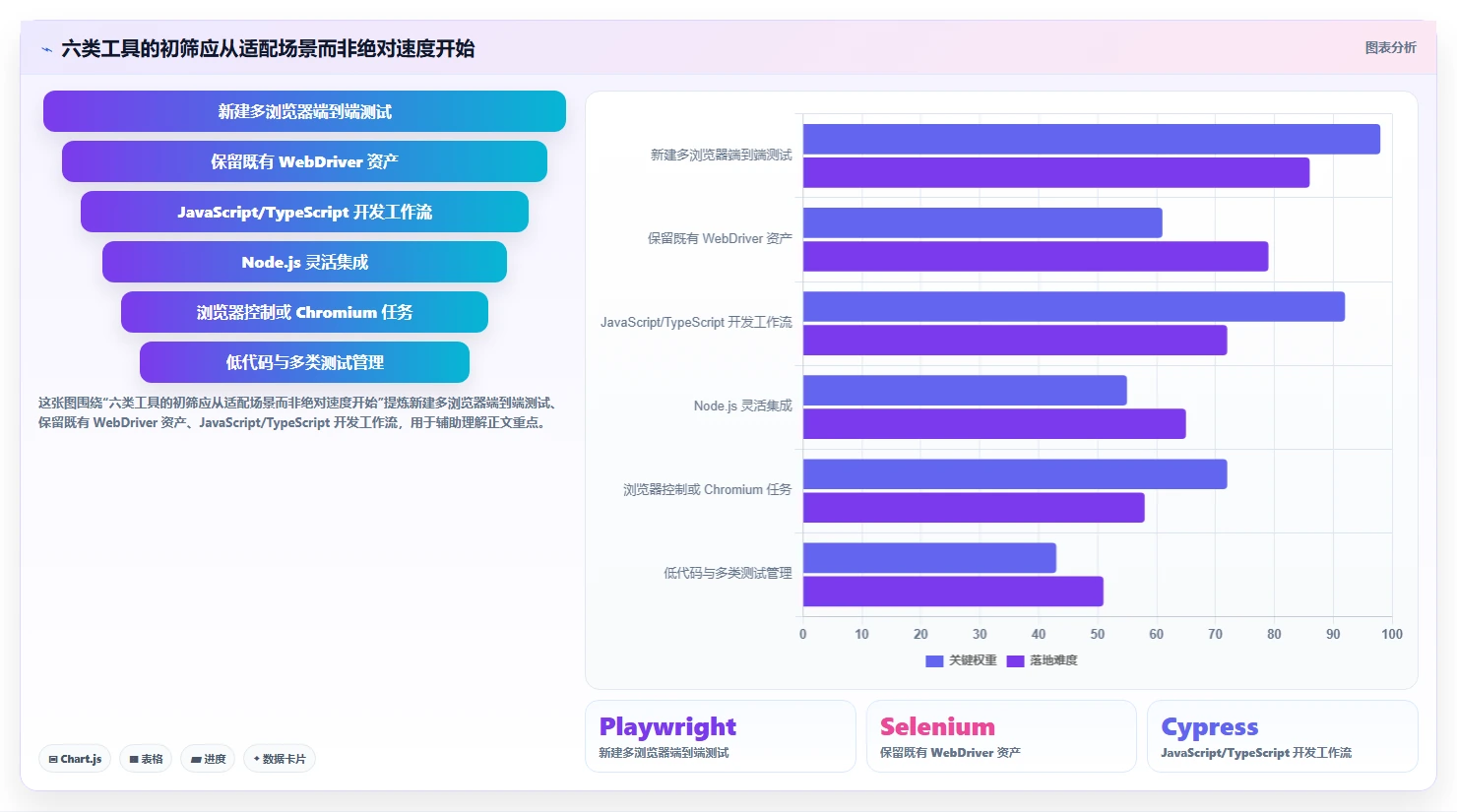Click the 落地难度 bar for 浏览器控制或 Chromium 任务

[x=974, y=507]
